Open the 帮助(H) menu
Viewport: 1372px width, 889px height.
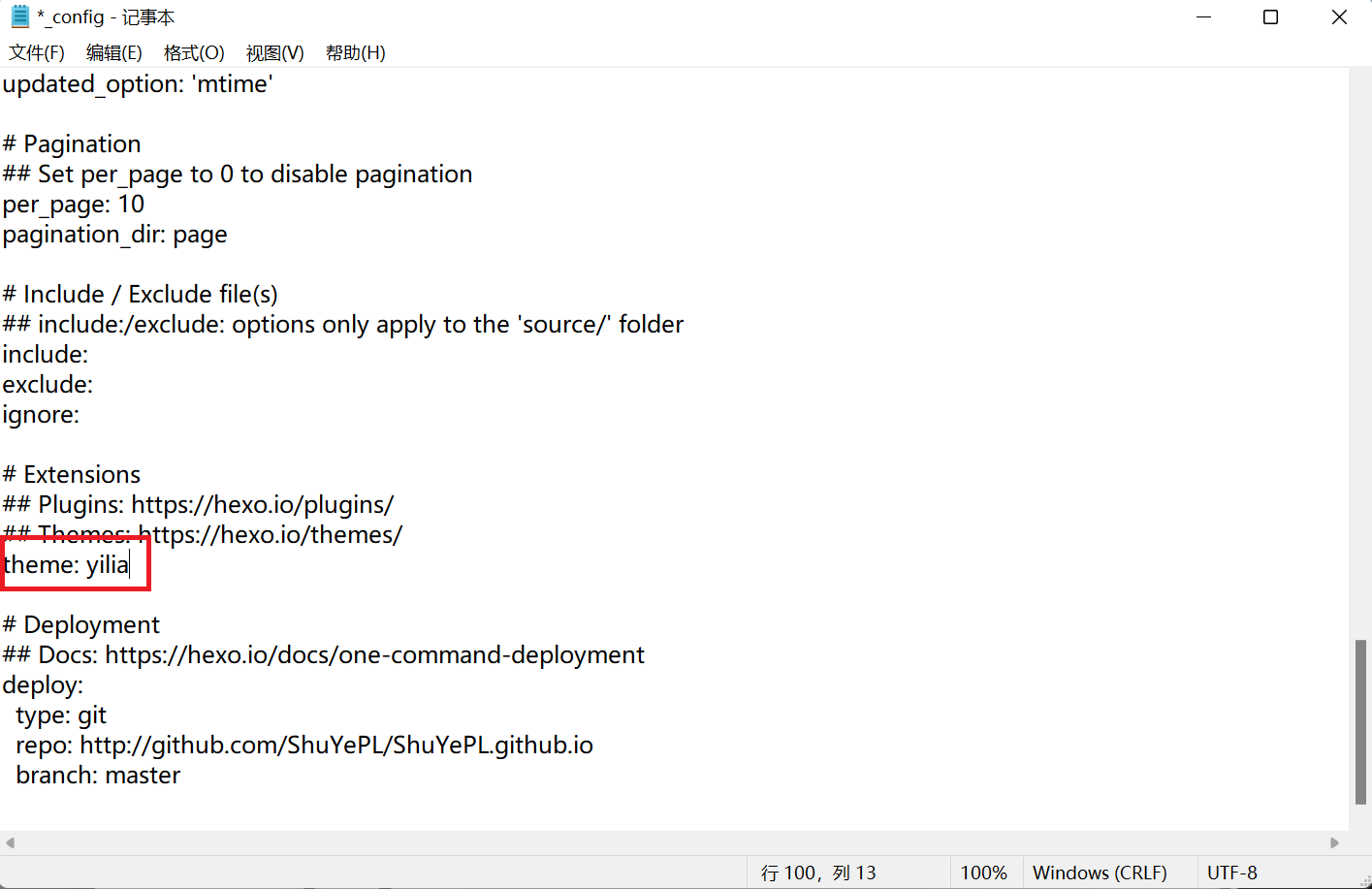point(355,52)
